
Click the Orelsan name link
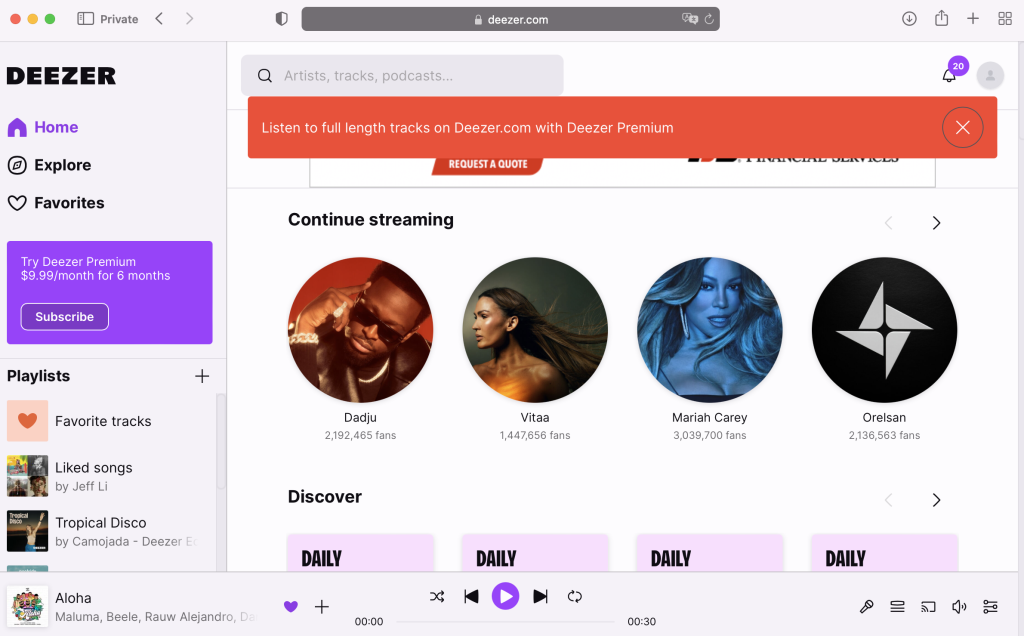(884, 418)
